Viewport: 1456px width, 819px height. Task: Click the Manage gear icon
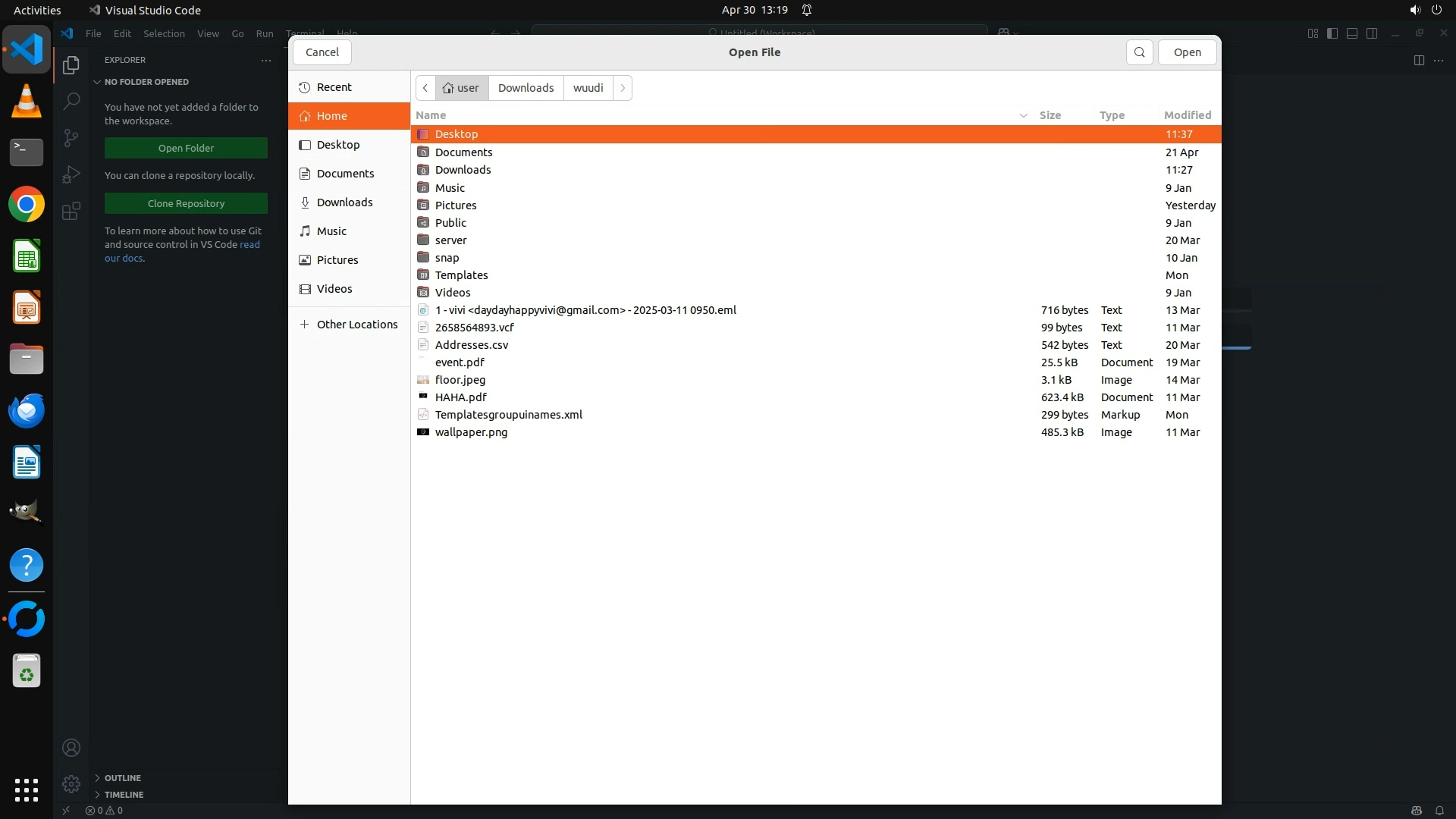[71, 783]
